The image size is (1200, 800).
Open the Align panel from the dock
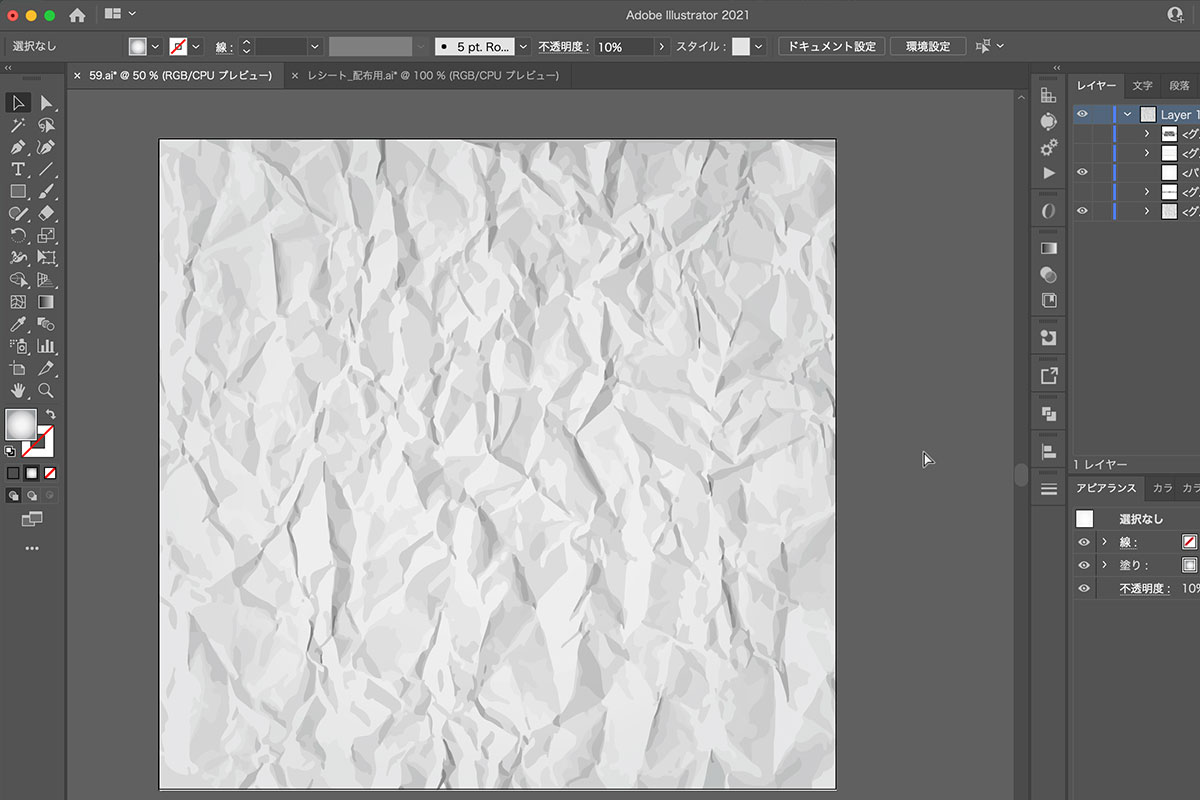[1048, 451]
